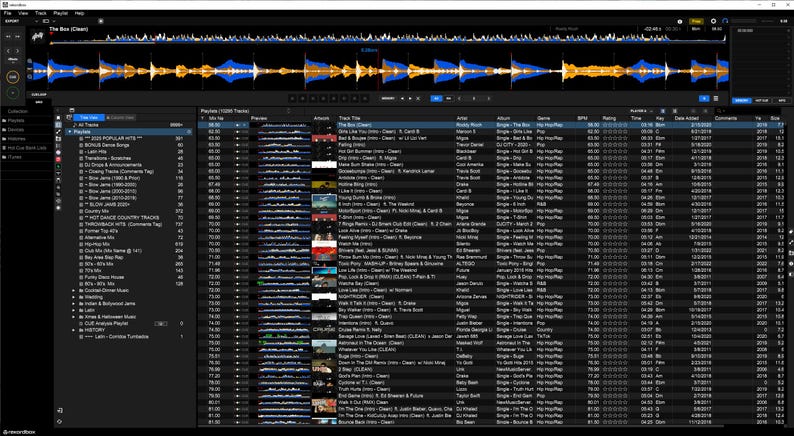Open the Track menu
Viewport: 794px width, 436px height.
click(x=41, y=13)
